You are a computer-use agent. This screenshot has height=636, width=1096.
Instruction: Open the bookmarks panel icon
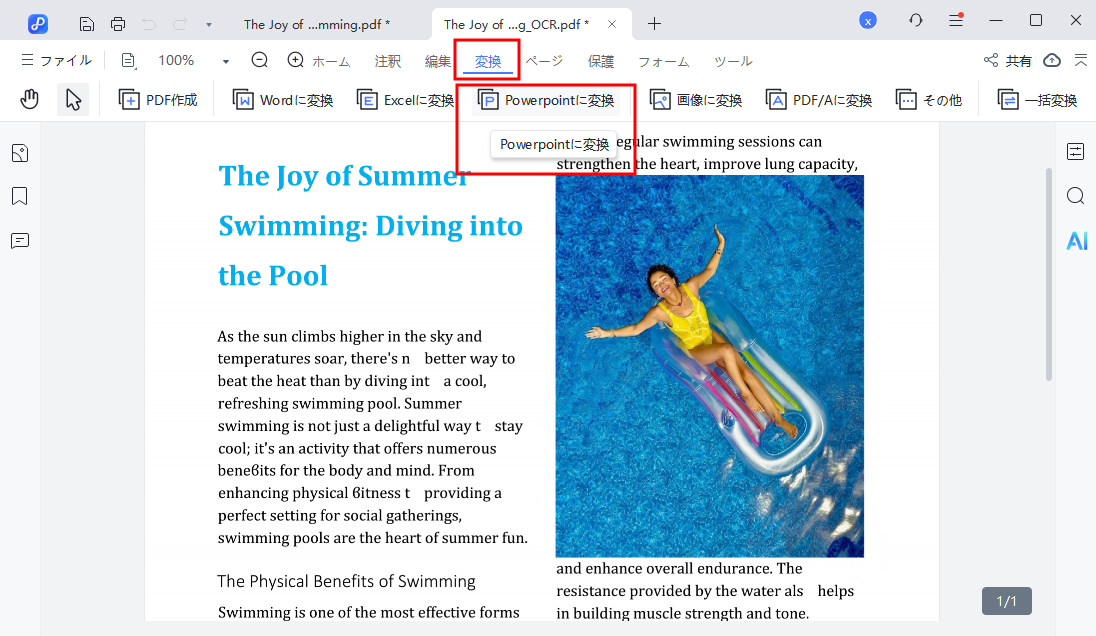[x=20, y=196]
